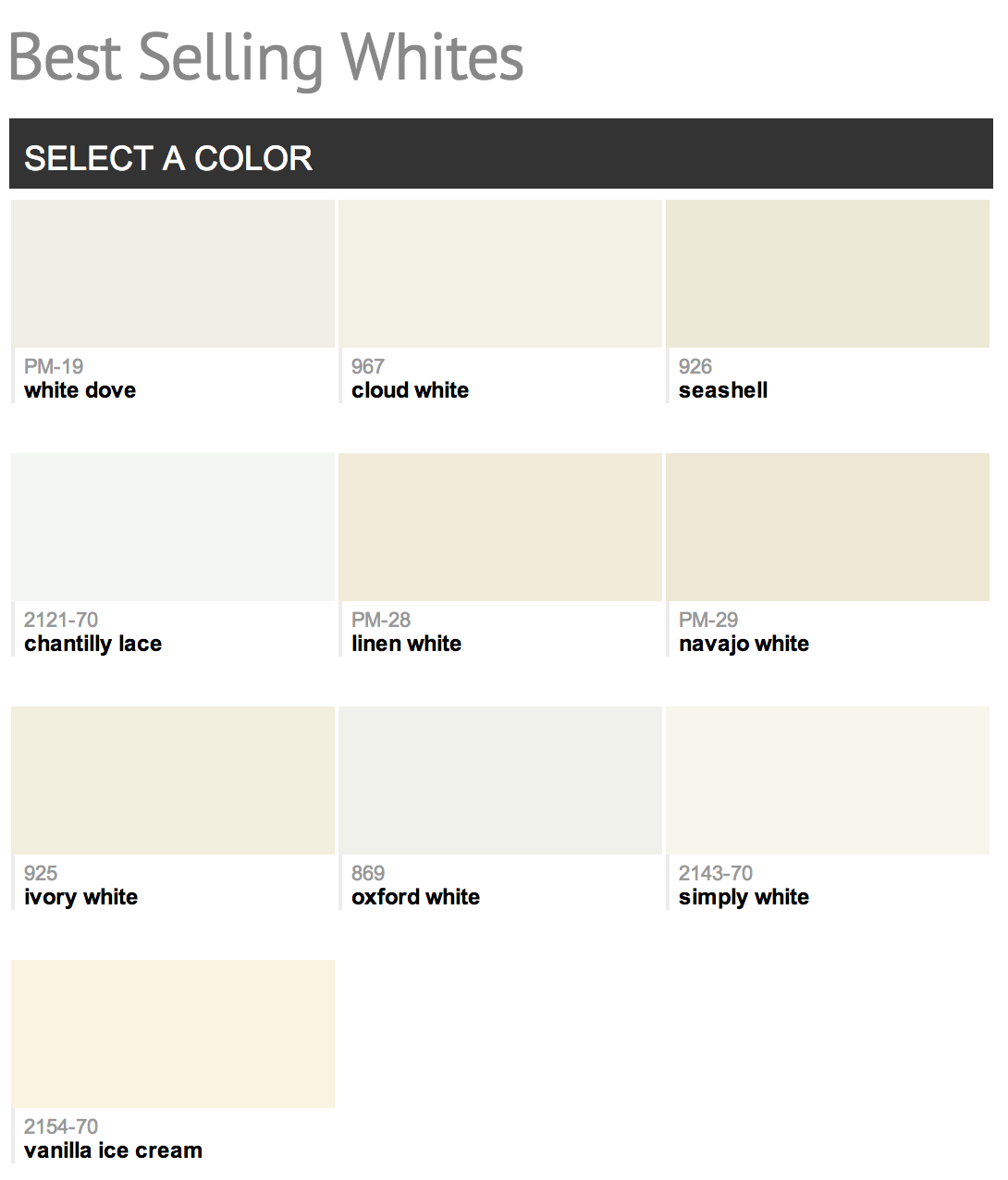Screen dimensions: 1008x1180
Task: Click the cloud white text label
Action: point(410,390)
